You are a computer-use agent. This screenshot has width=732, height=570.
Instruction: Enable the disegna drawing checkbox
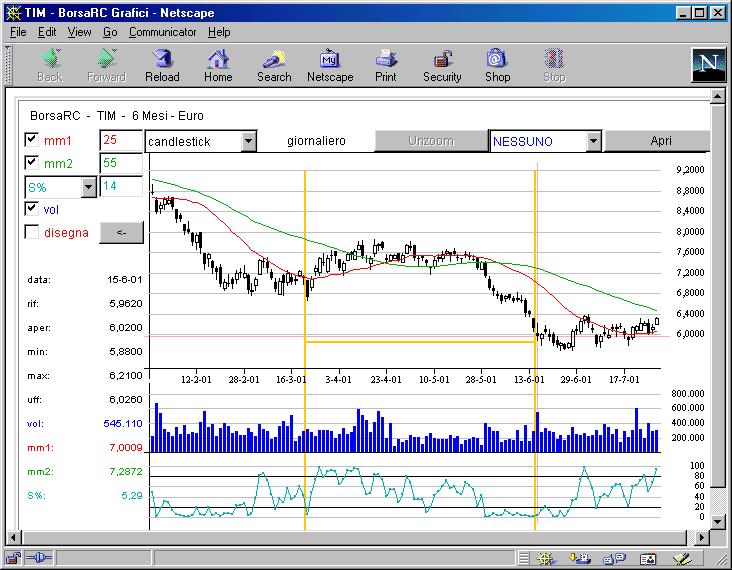31,232
